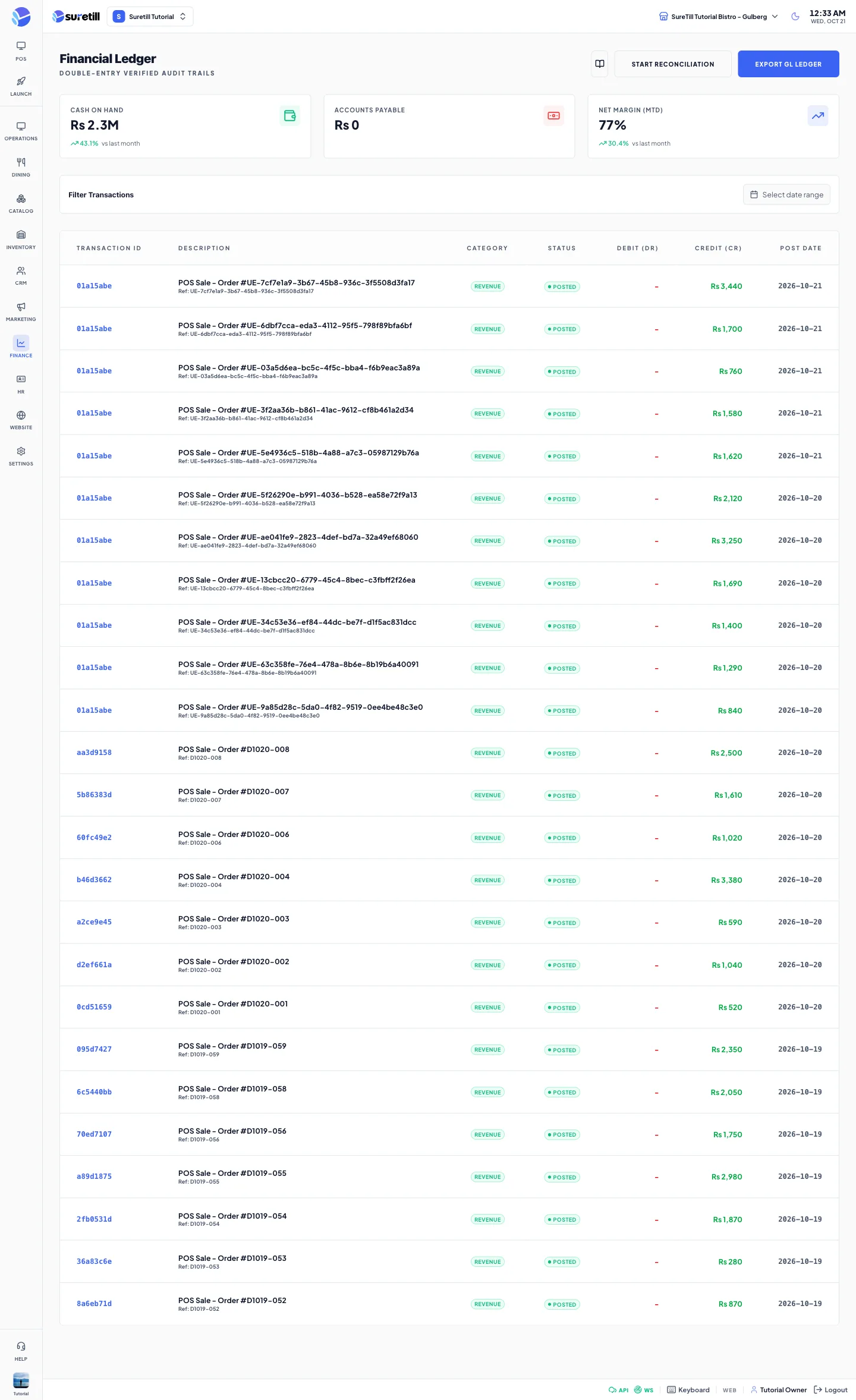Click the Cash on Hand wallet icon
This screenshot has width=856, height=1400.
(290, 116)
